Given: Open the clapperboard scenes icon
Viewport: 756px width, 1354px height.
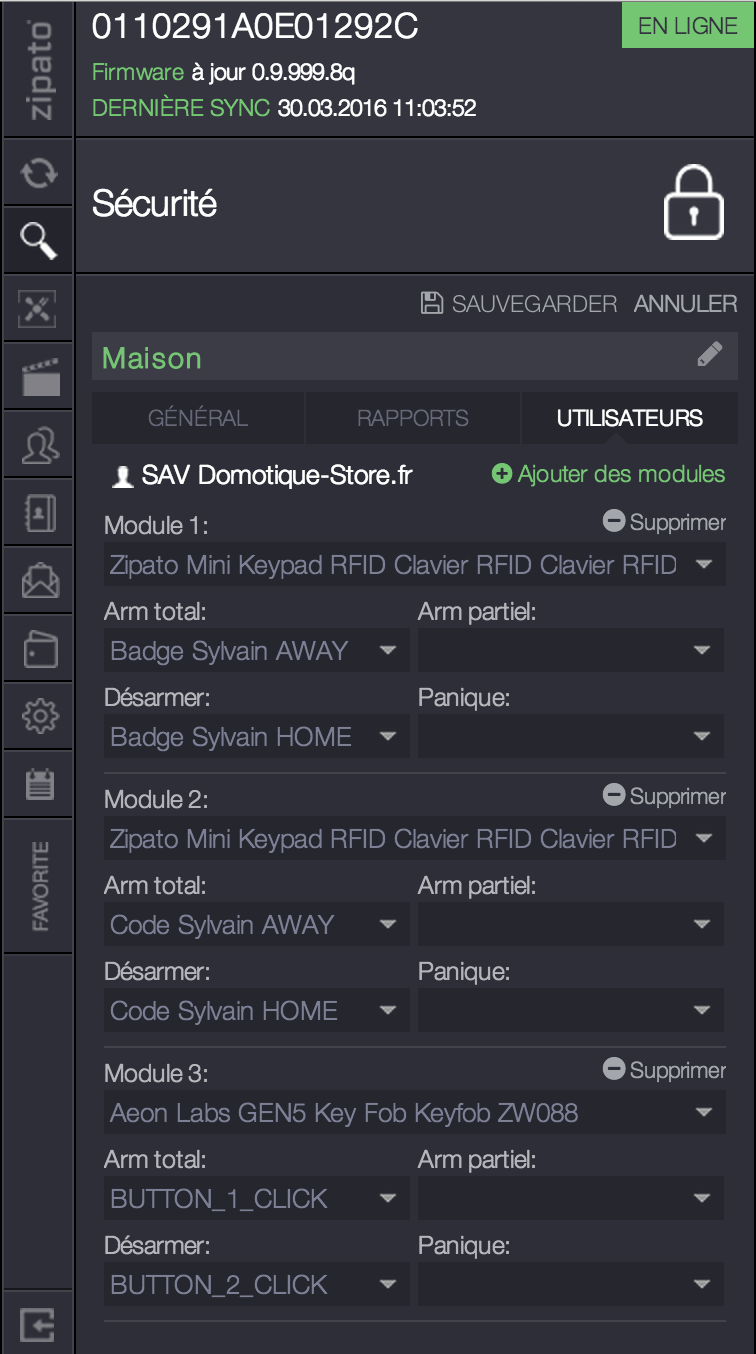Looking at the screenshot, I should click(x=38, y=377).
